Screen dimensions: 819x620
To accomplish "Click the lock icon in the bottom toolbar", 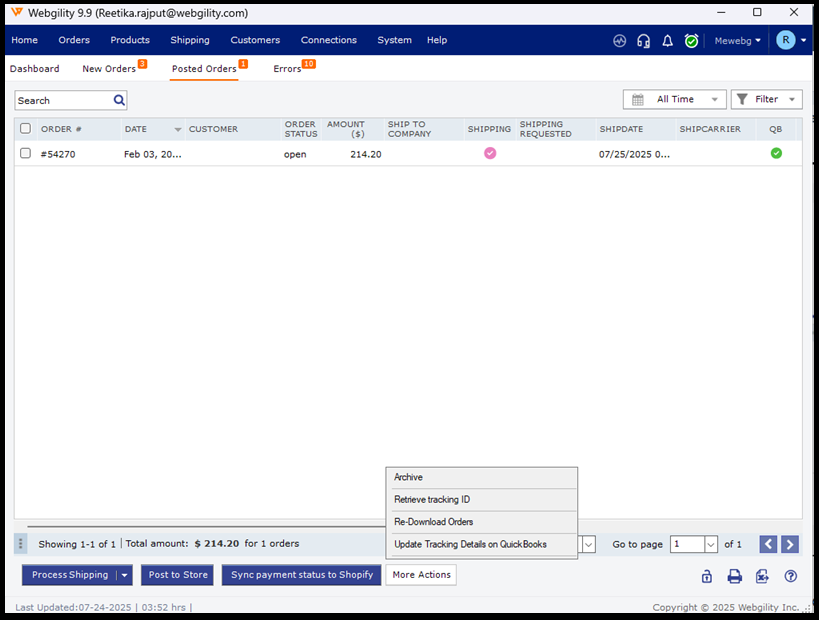I will (x=706, y=576).
